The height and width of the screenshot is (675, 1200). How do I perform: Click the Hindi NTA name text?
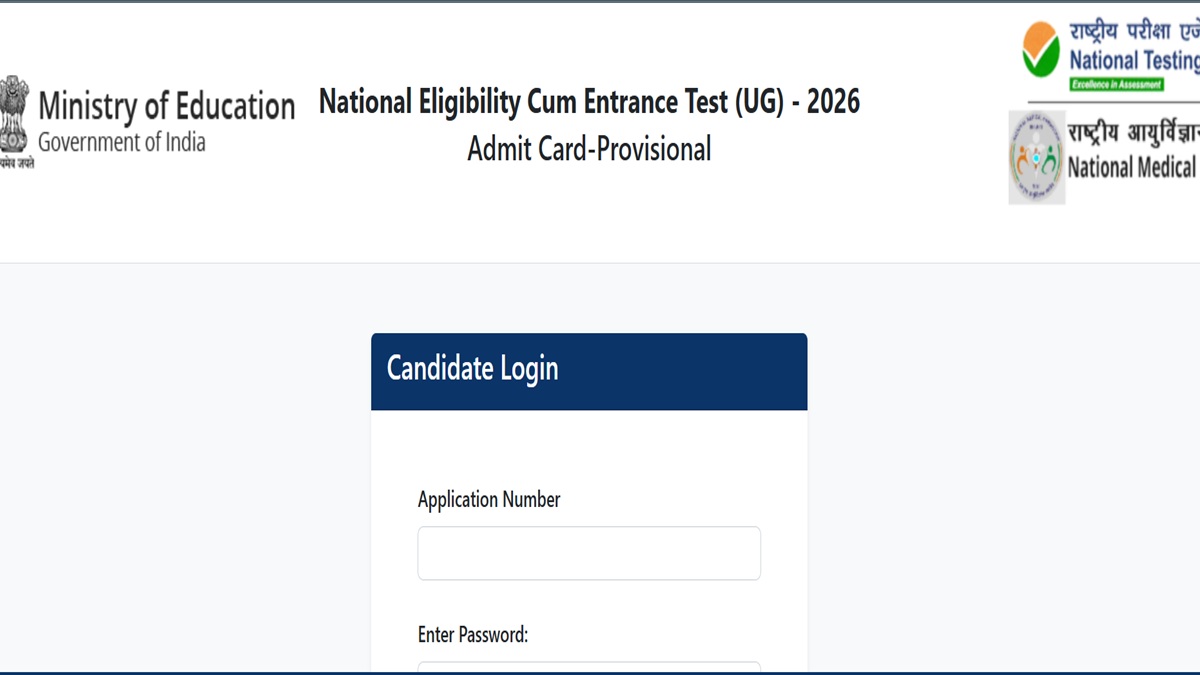1133,30
